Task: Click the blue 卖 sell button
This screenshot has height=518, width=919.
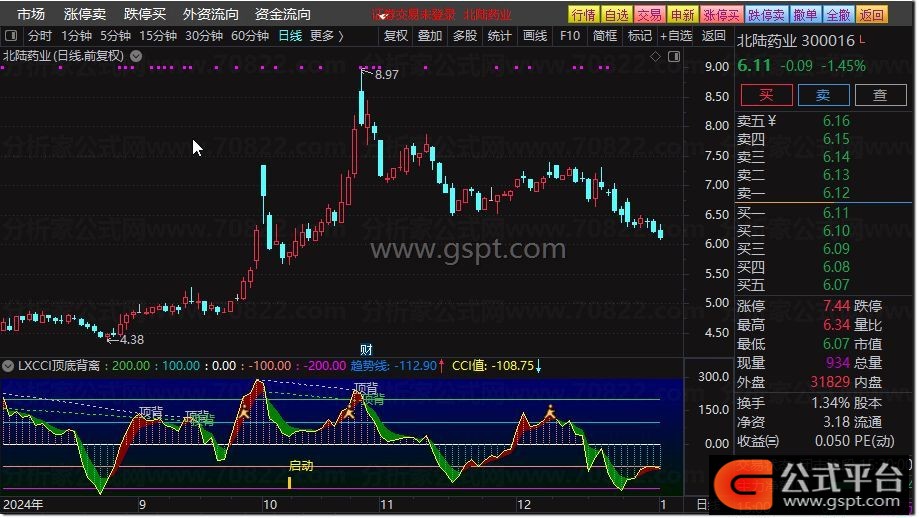Action: click(x=823, y=95)
